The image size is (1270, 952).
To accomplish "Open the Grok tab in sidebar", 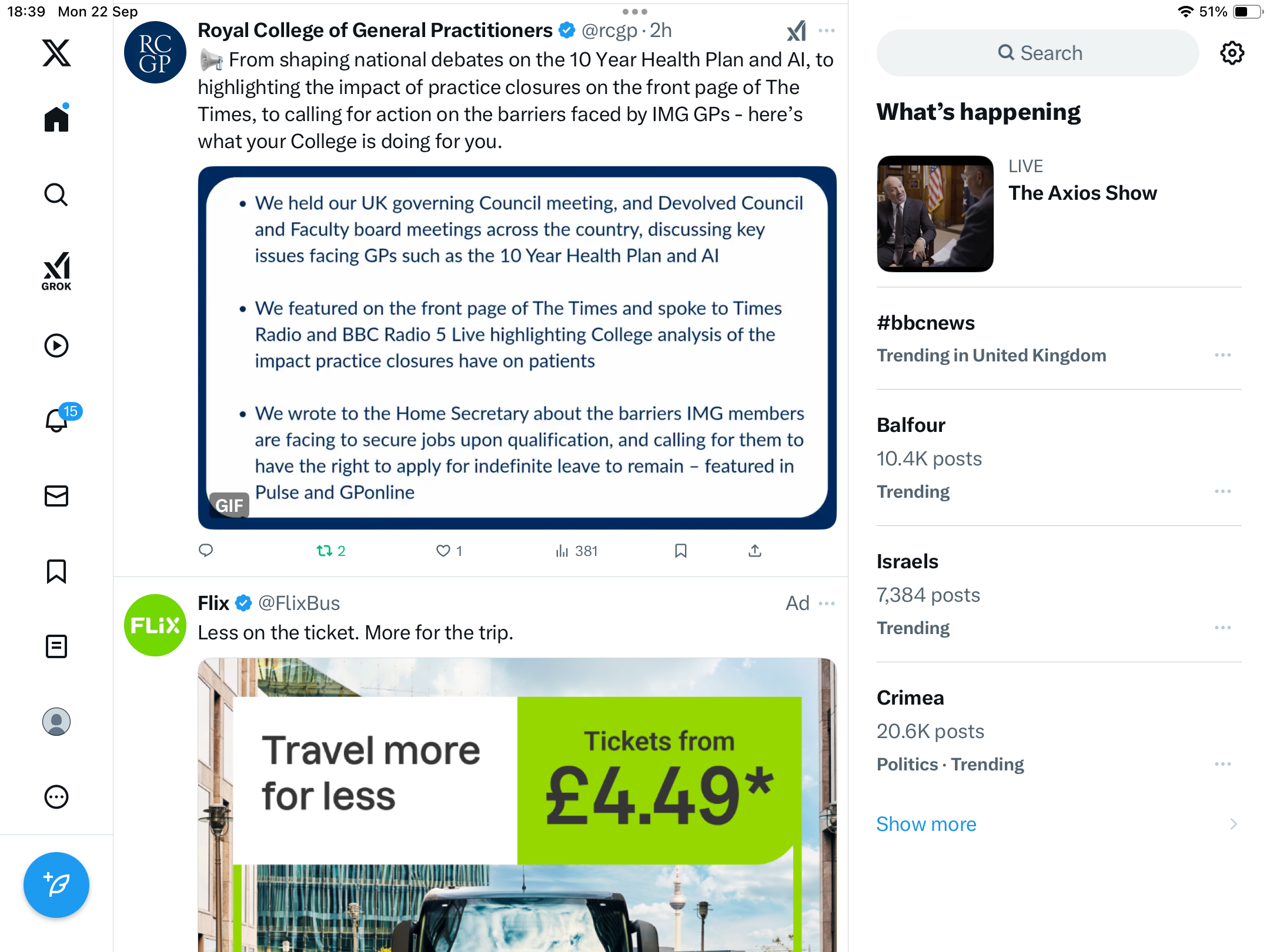I will (56, 271).
